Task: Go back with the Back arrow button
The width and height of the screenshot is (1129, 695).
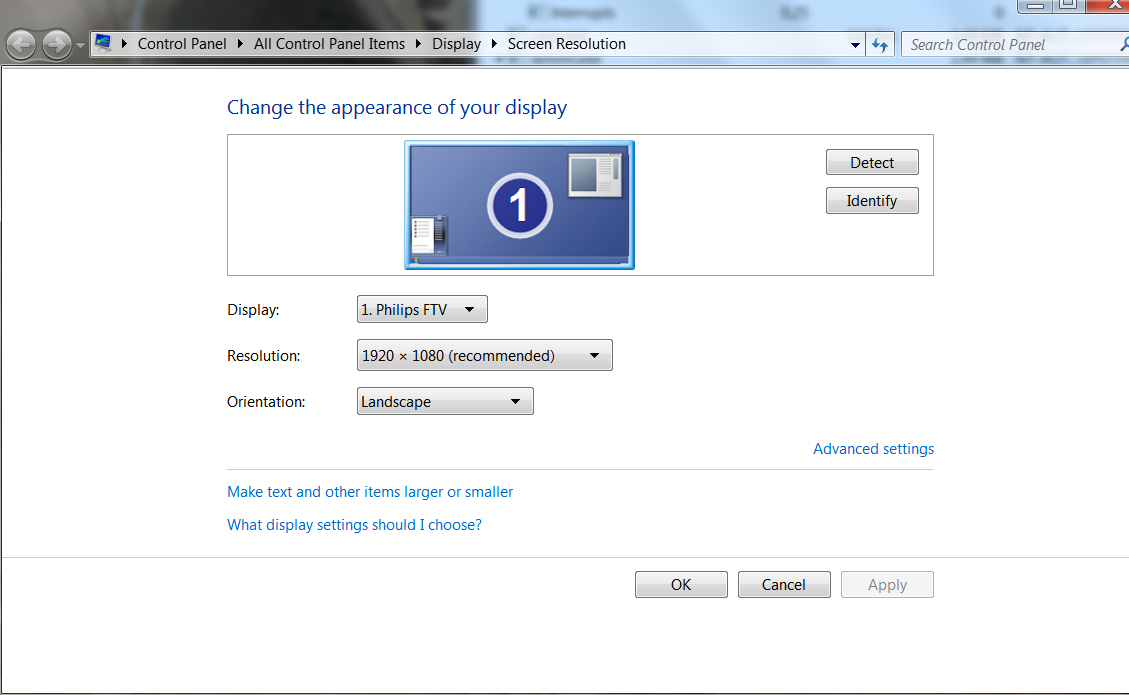Action: 21,45
